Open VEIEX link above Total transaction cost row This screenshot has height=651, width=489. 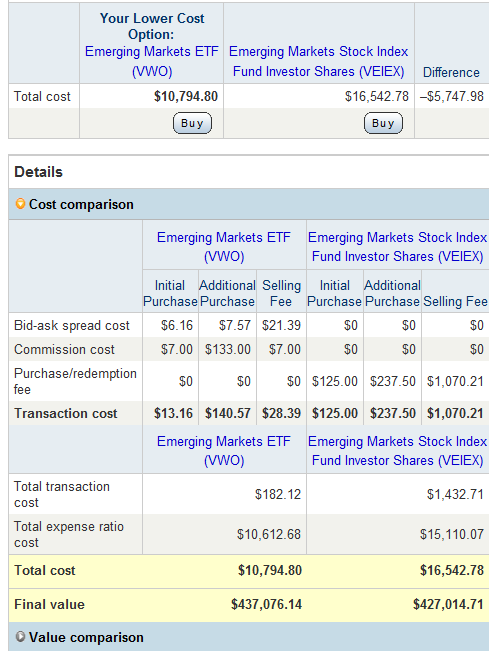[397, 450]
